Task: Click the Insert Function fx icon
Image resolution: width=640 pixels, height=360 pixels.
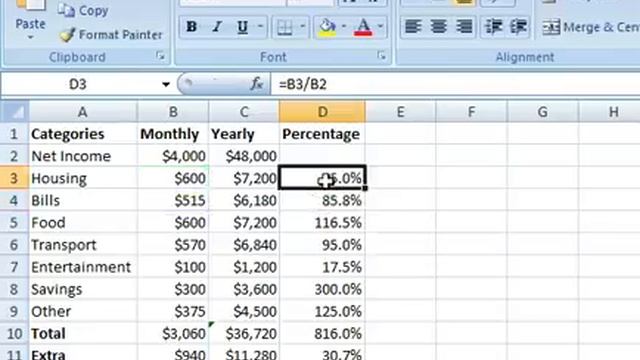Action: [256, 84]
